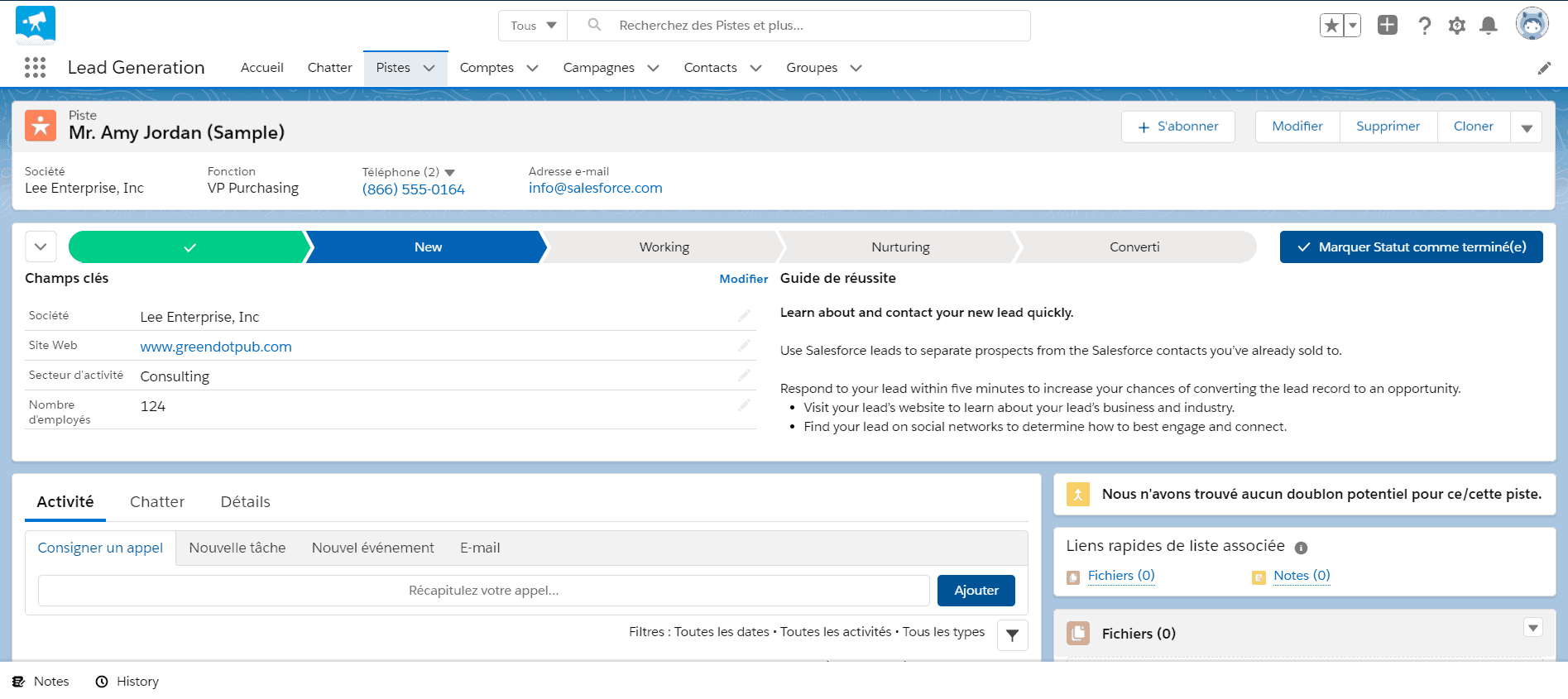This screenshot has height=699, width=1568.
Task: Open the Fichiers card actions dropdown
Action: tap(1533, 628)
